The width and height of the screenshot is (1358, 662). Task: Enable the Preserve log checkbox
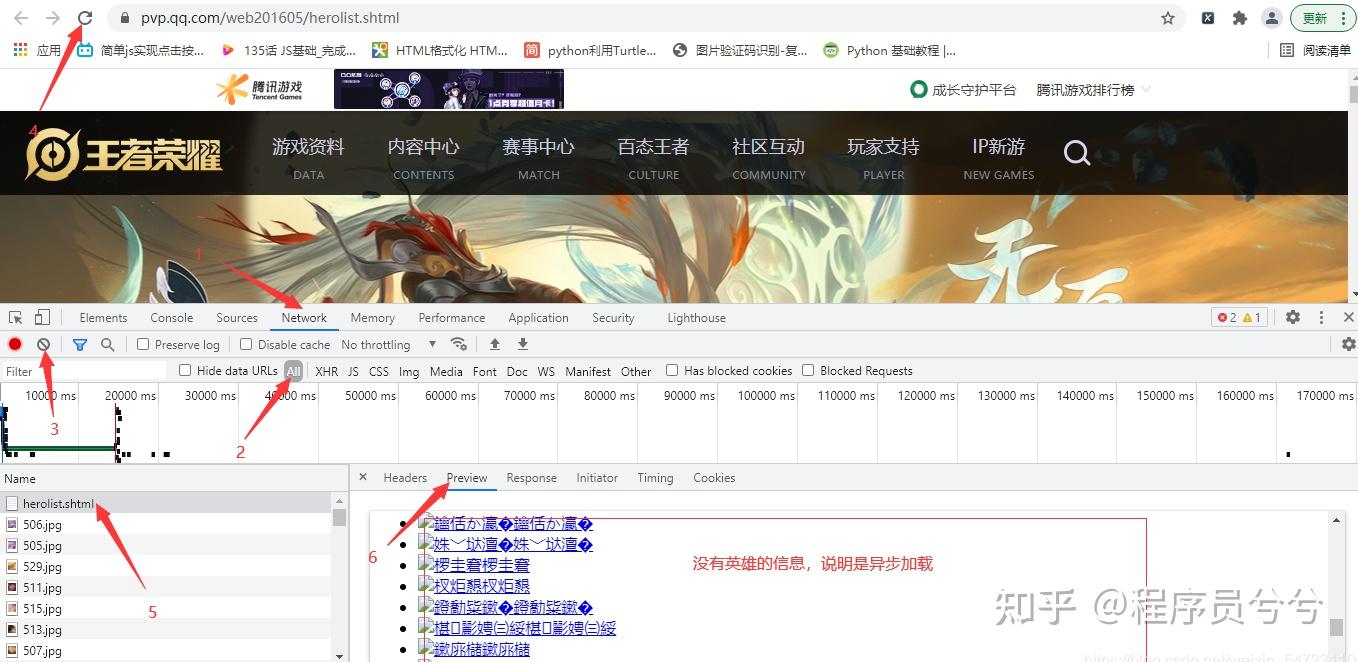(143, 344)
